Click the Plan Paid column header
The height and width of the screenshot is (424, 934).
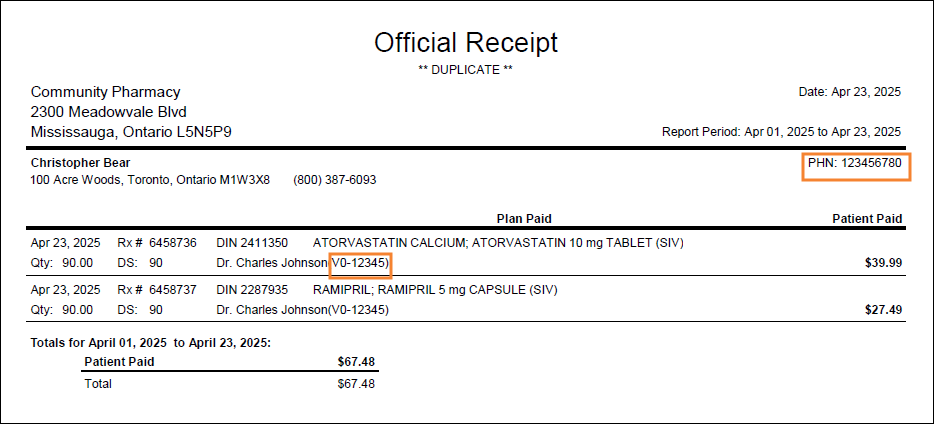524,219
